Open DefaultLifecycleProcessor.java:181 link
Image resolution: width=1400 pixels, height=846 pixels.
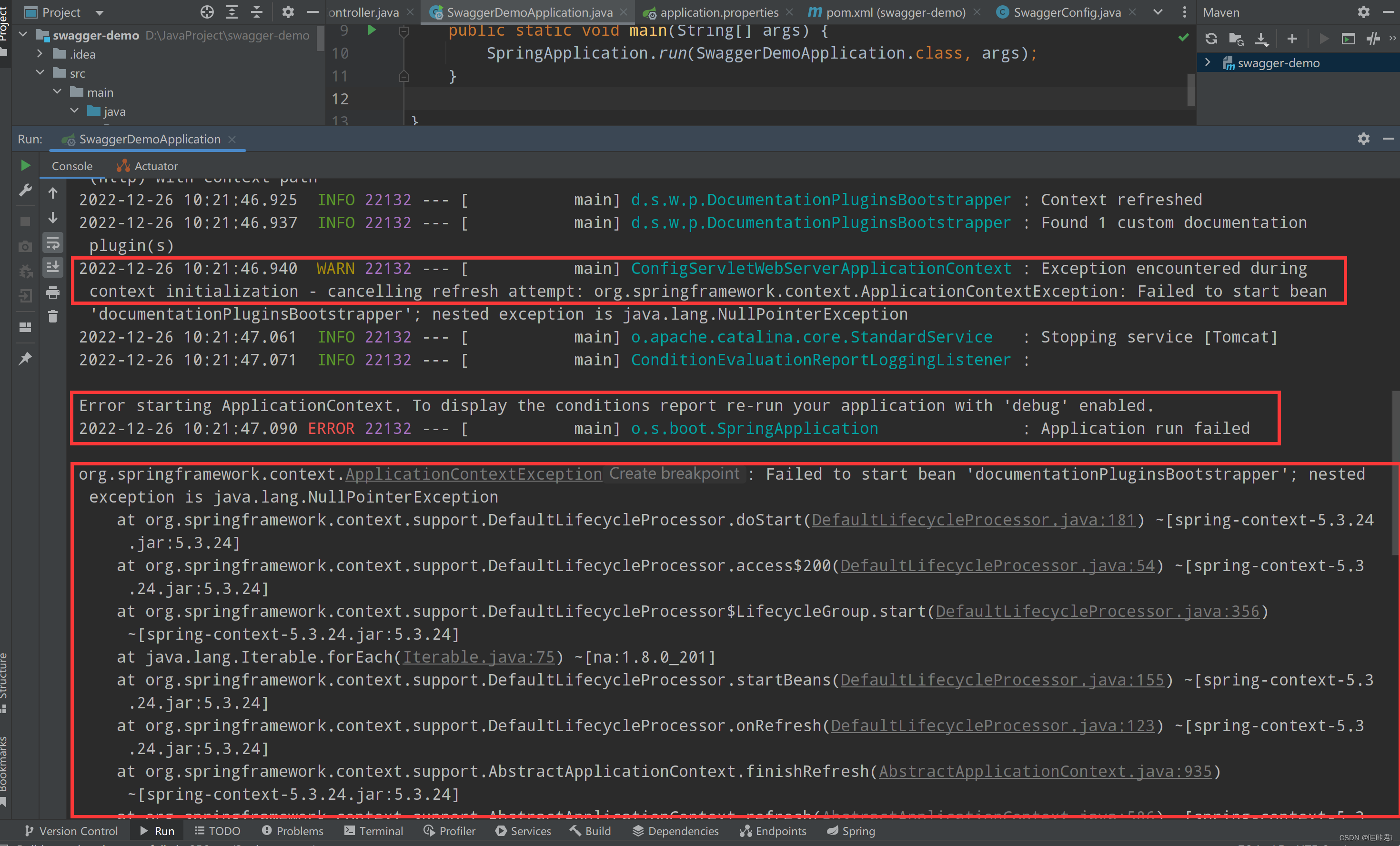point(975,519)
